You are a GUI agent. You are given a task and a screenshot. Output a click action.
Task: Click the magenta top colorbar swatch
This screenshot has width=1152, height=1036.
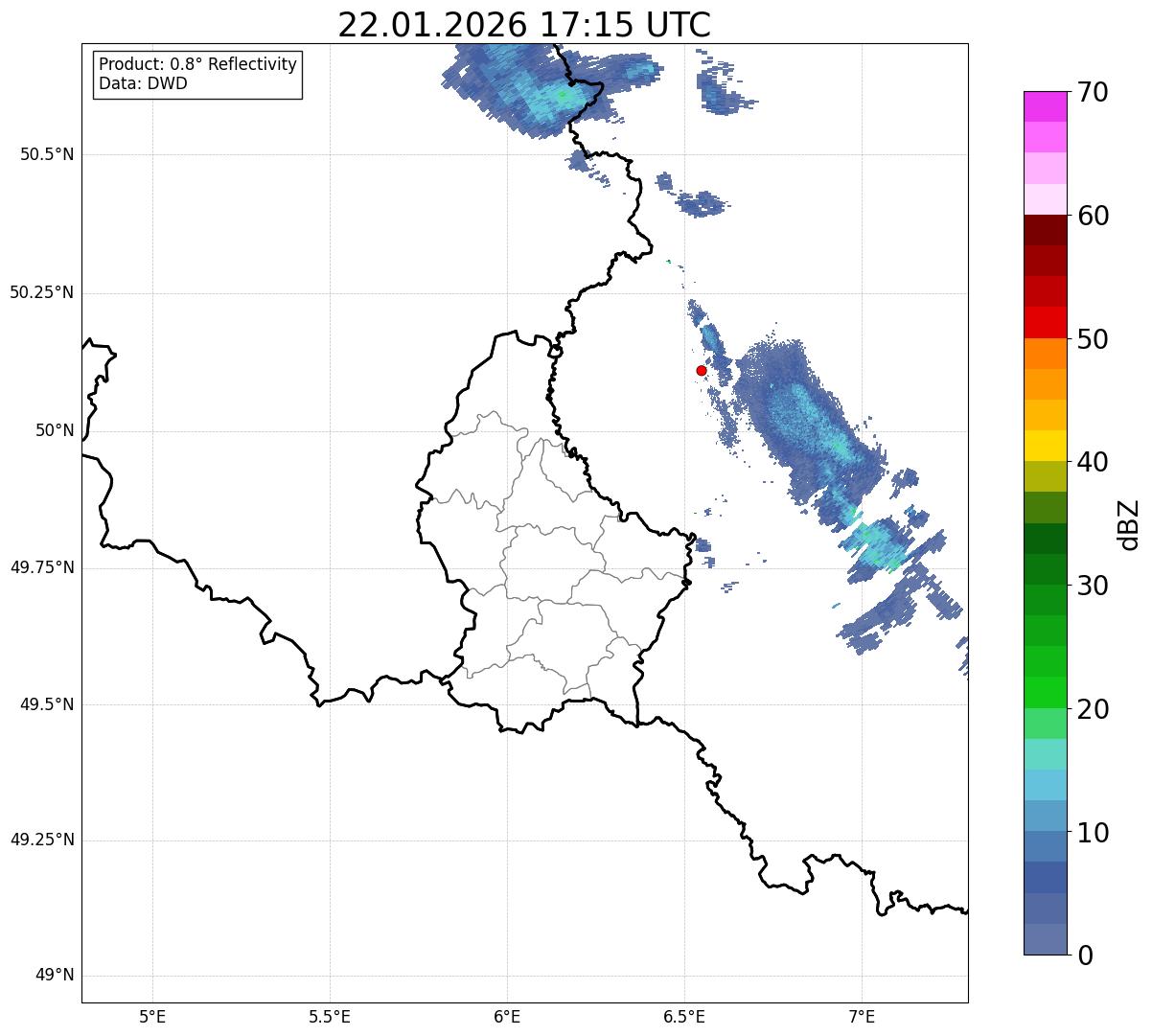[1045, 106]
